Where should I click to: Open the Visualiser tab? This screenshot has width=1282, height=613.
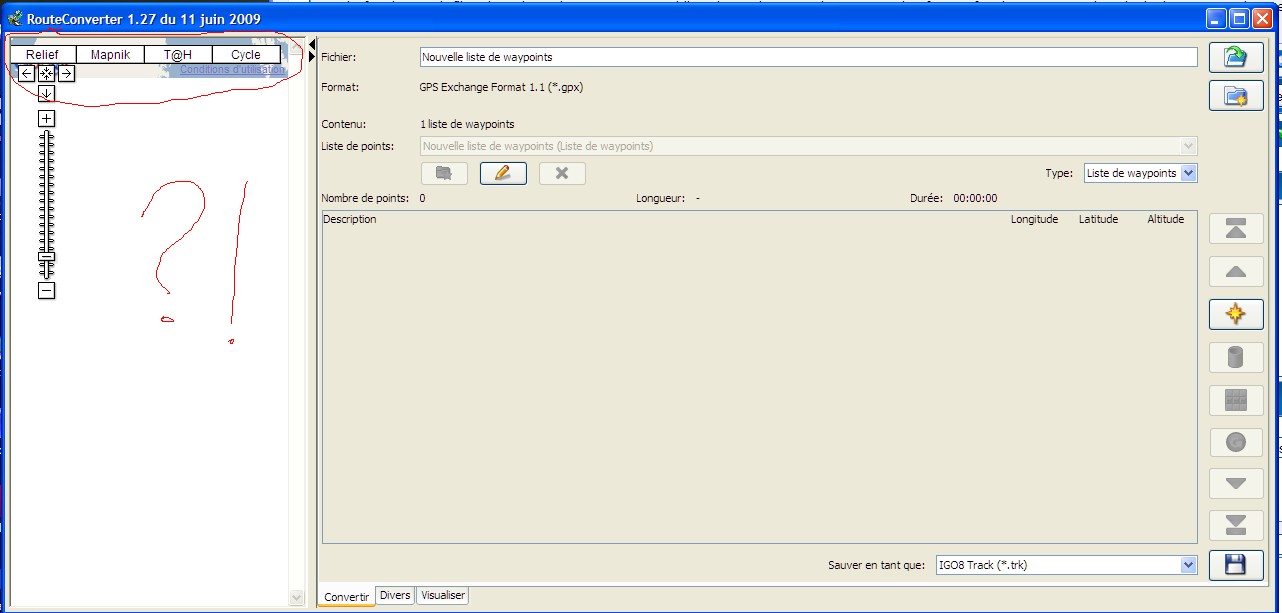(442, 596)
